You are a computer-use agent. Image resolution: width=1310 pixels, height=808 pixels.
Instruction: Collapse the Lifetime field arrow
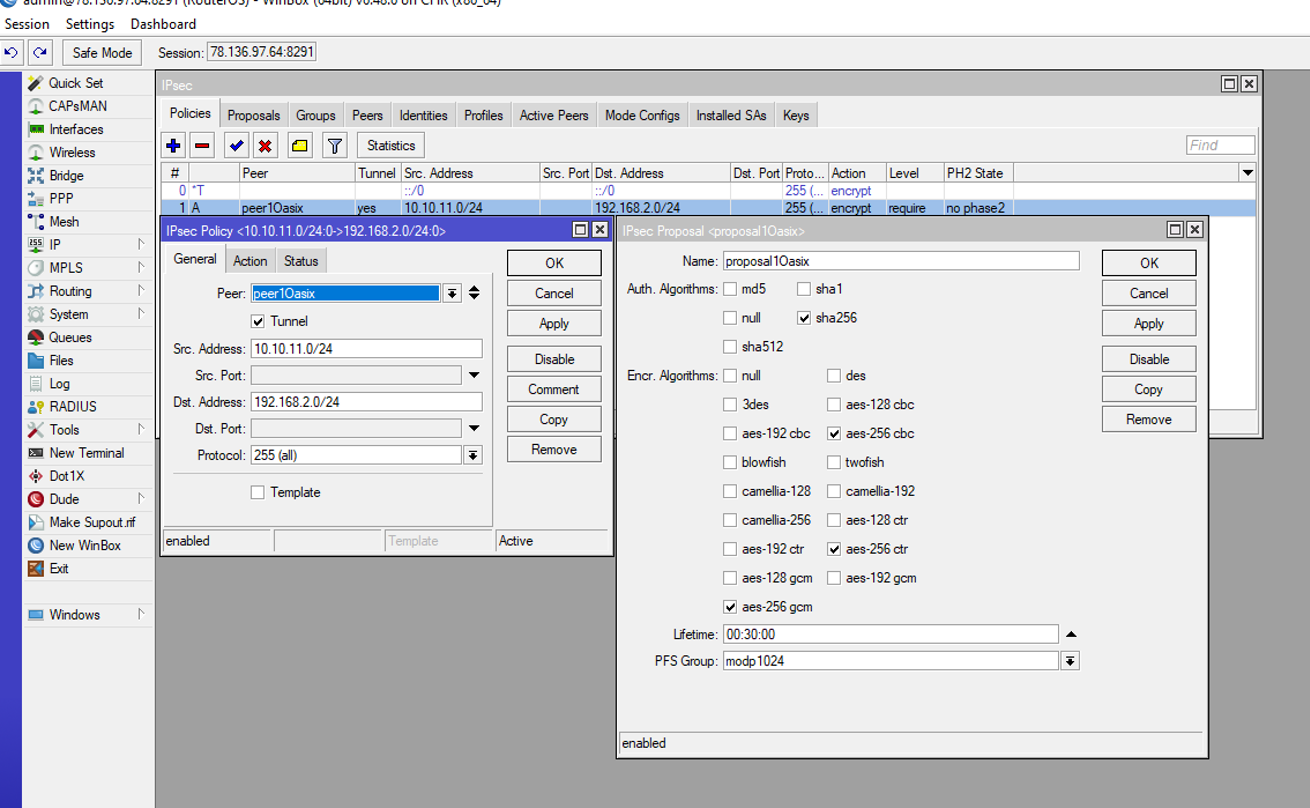(x=1071, y=634)
